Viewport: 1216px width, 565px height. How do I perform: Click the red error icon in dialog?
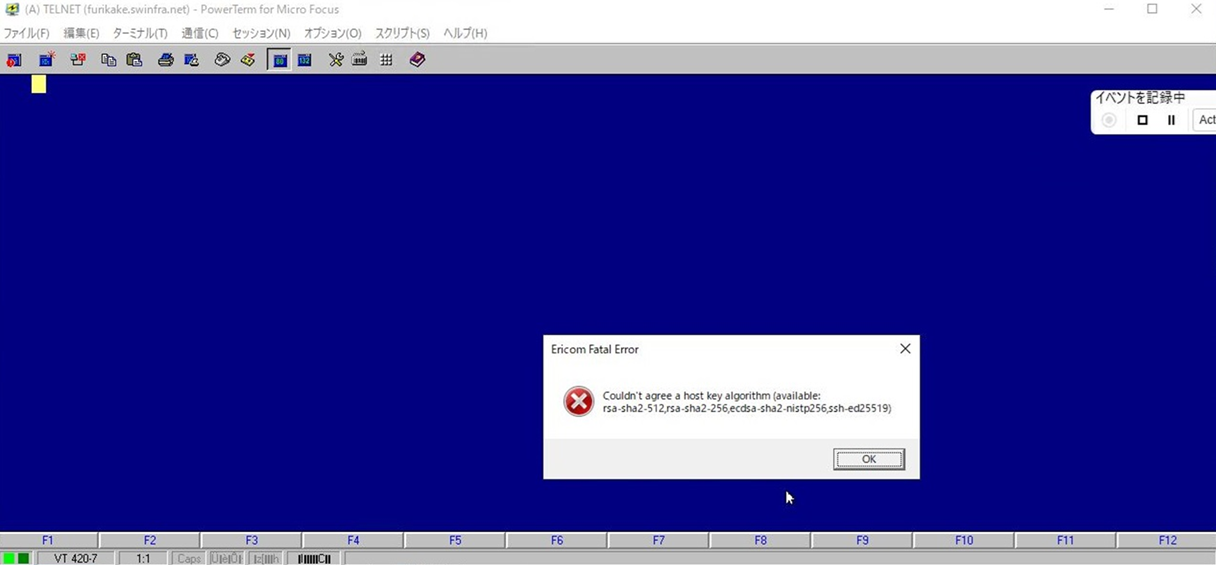[578, 401]
